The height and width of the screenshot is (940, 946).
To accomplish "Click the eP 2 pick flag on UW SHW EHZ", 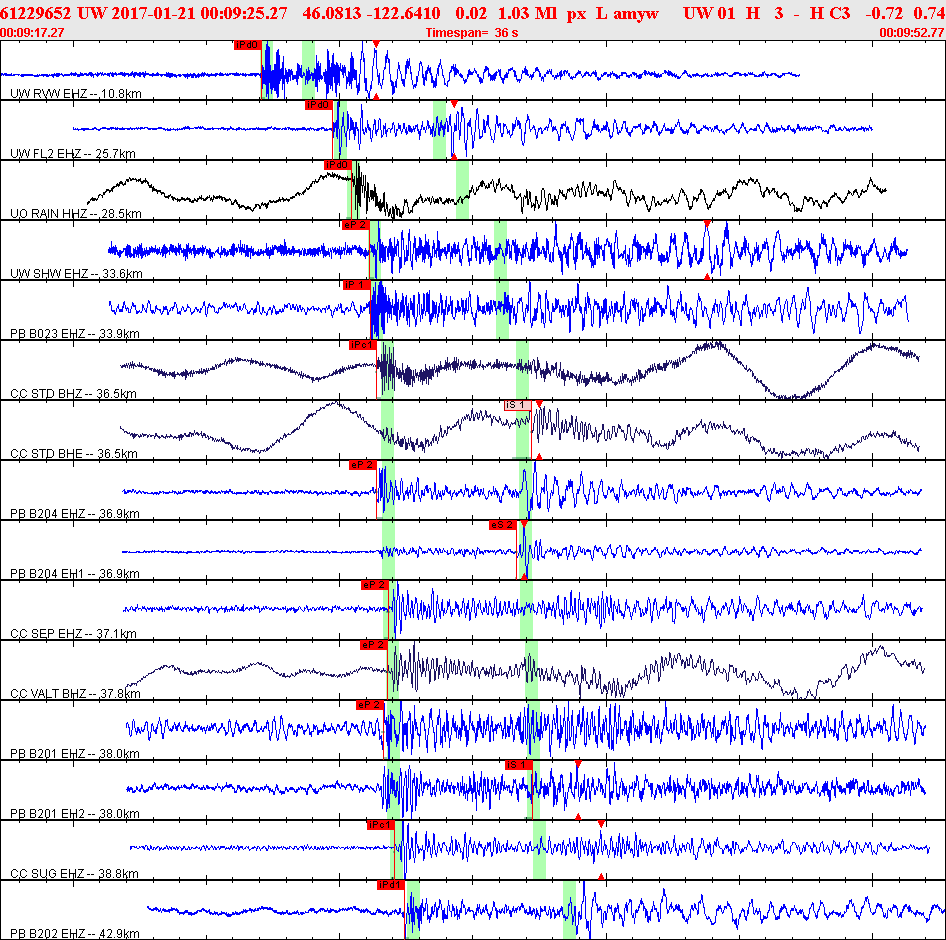I will [x=355, y=225].
